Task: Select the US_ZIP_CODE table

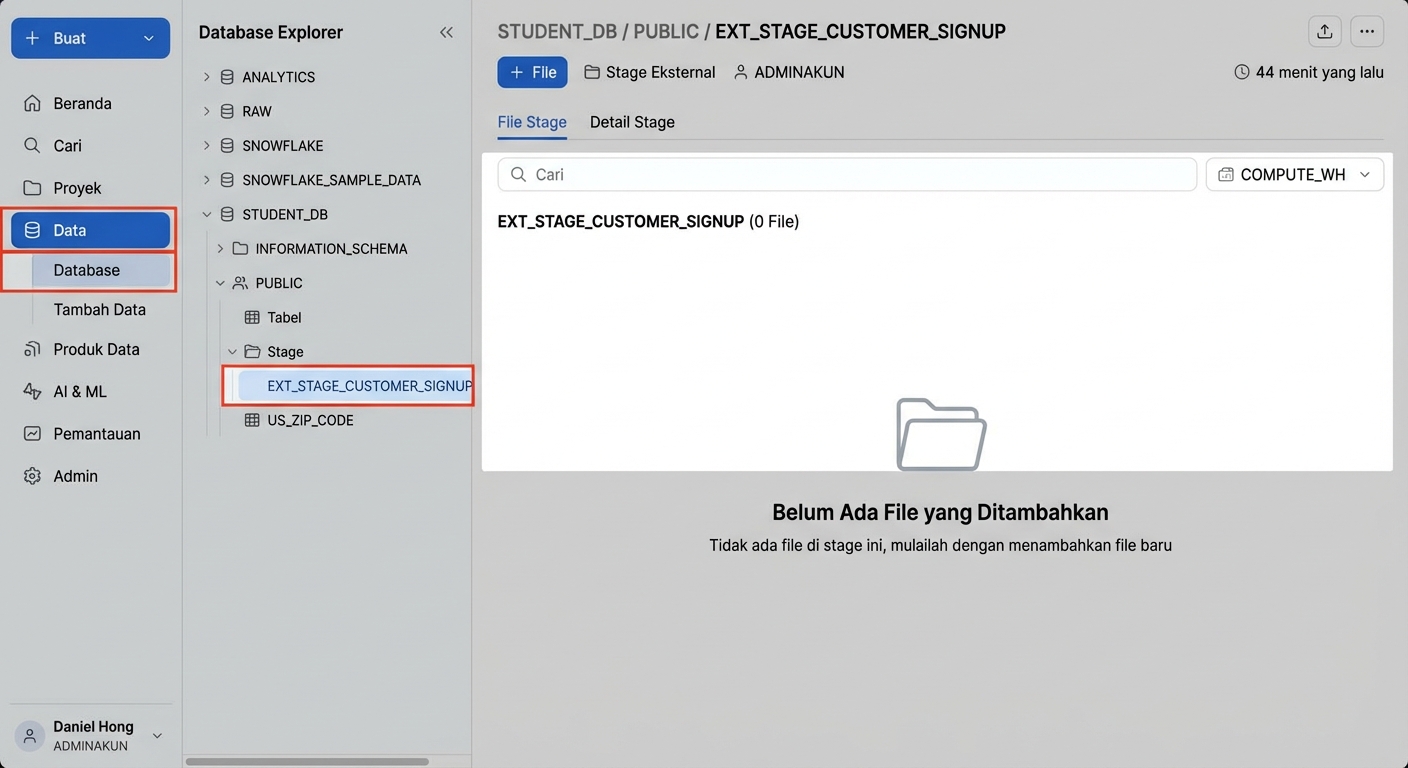Action: coord(310,420)
